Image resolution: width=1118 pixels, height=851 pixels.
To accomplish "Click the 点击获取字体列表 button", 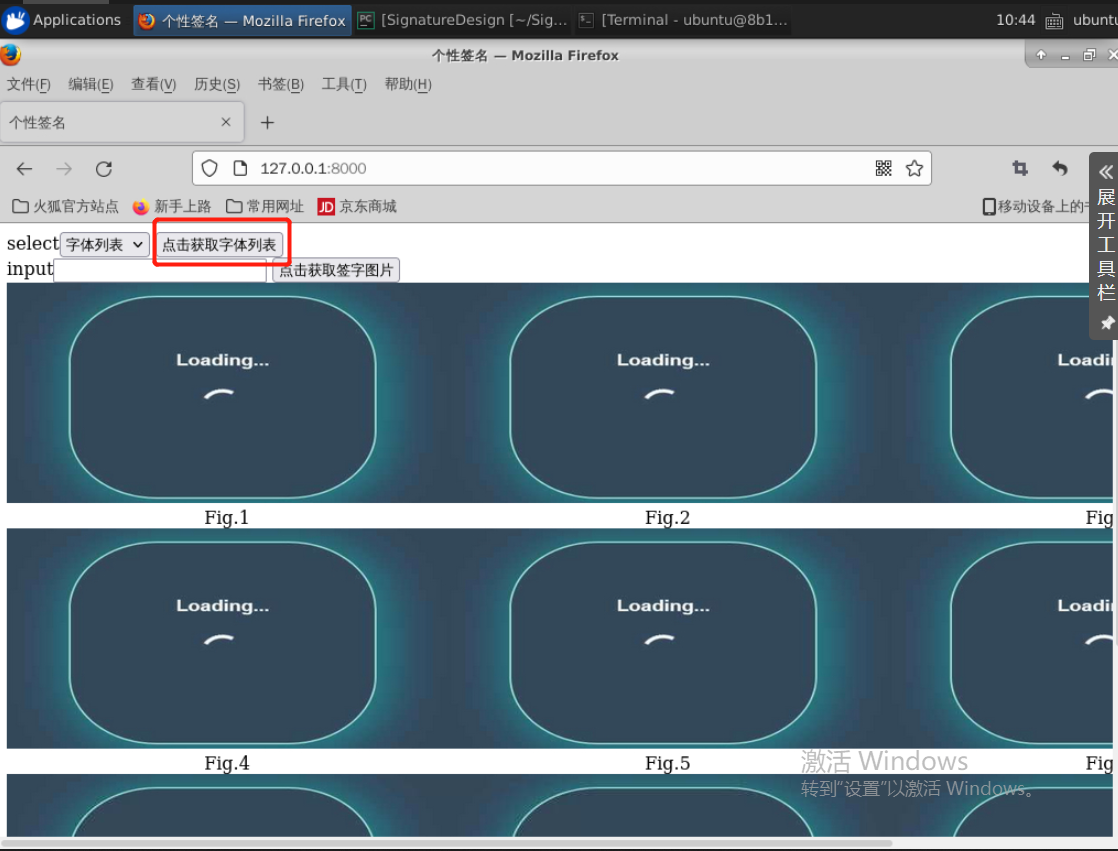I will point(219,245).
